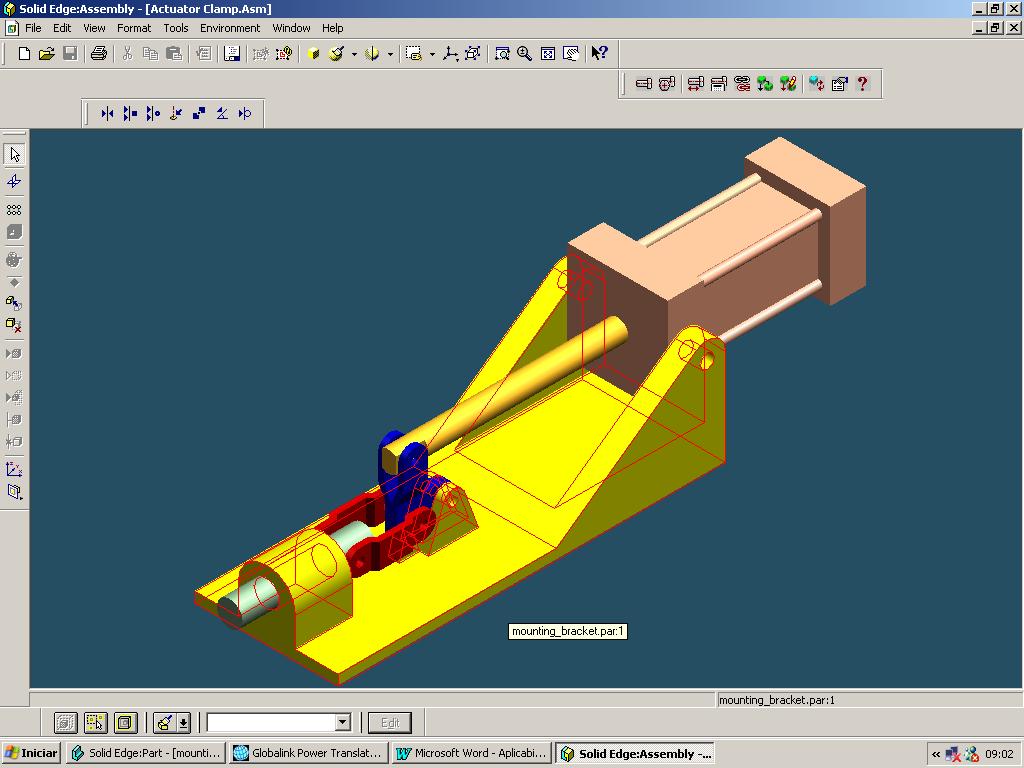This screenshot has height=768, width=1024.
Task: Click the New document icon
Action: (24, 54)
